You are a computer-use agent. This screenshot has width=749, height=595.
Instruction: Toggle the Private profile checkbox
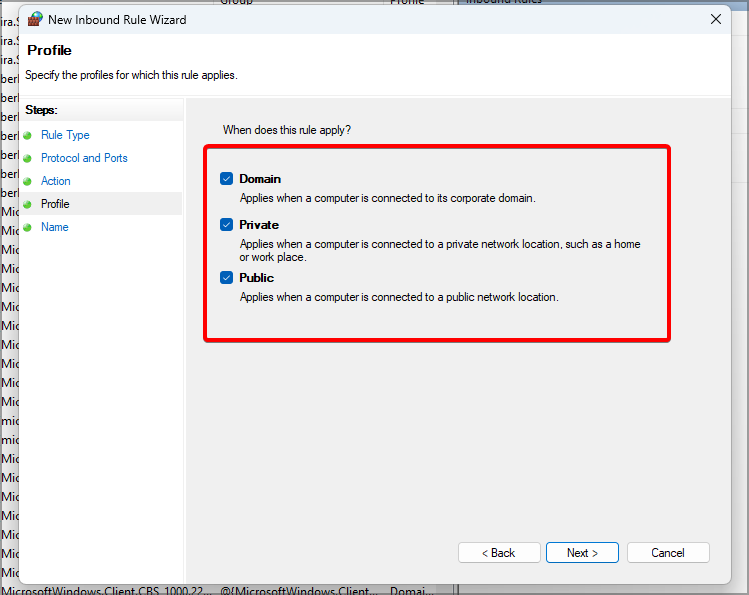tap(226, 224)
